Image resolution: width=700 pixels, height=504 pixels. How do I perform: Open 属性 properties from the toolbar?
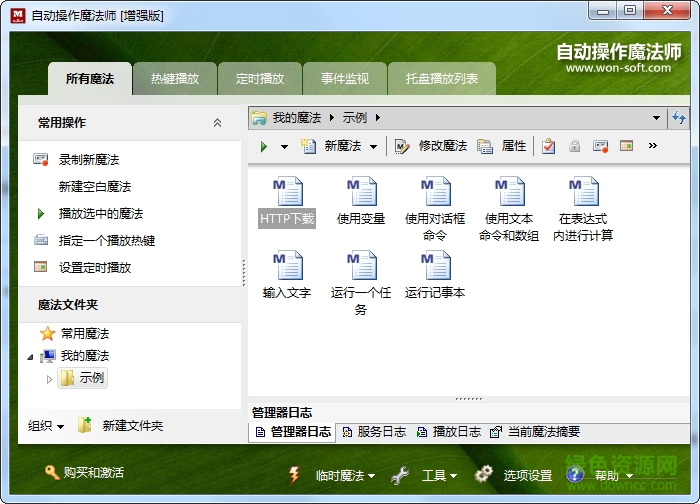tap(502, 146)
